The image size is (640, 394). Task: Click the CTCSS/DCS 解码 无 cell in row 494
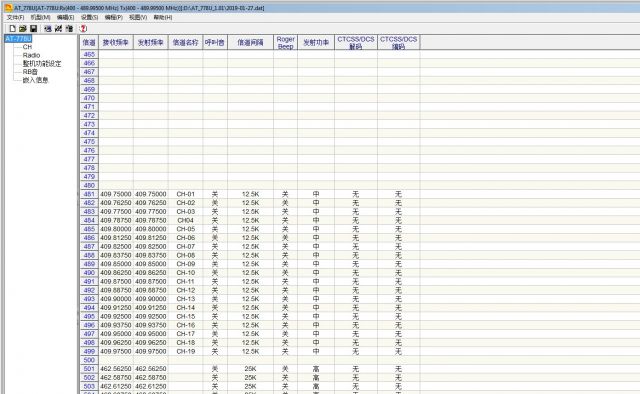pyautogui.click(x=356, y=308)
